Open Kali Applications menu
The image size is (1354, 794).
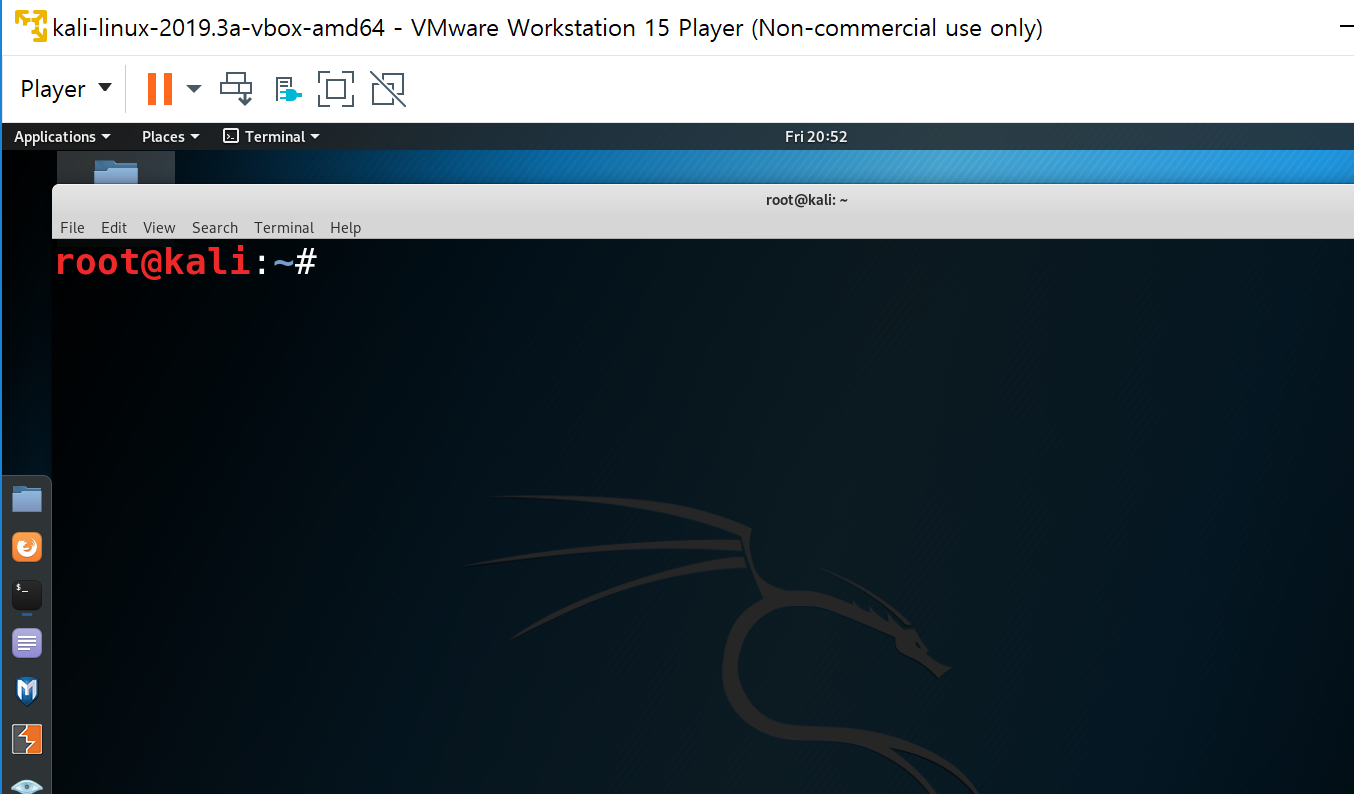(62, 136)
